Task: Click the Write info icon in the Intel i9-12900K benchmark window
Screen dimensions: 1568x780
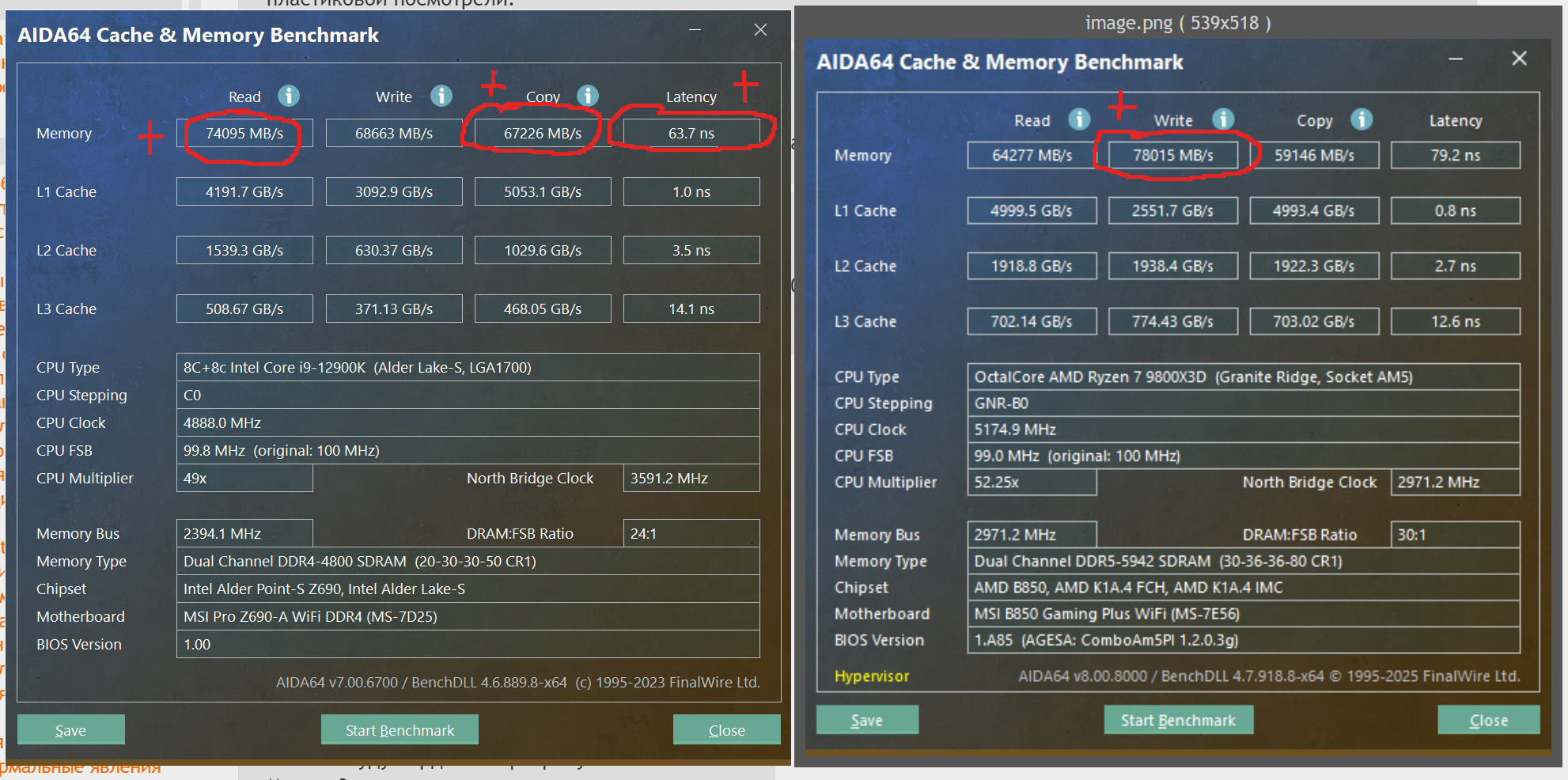Action: 441,96
